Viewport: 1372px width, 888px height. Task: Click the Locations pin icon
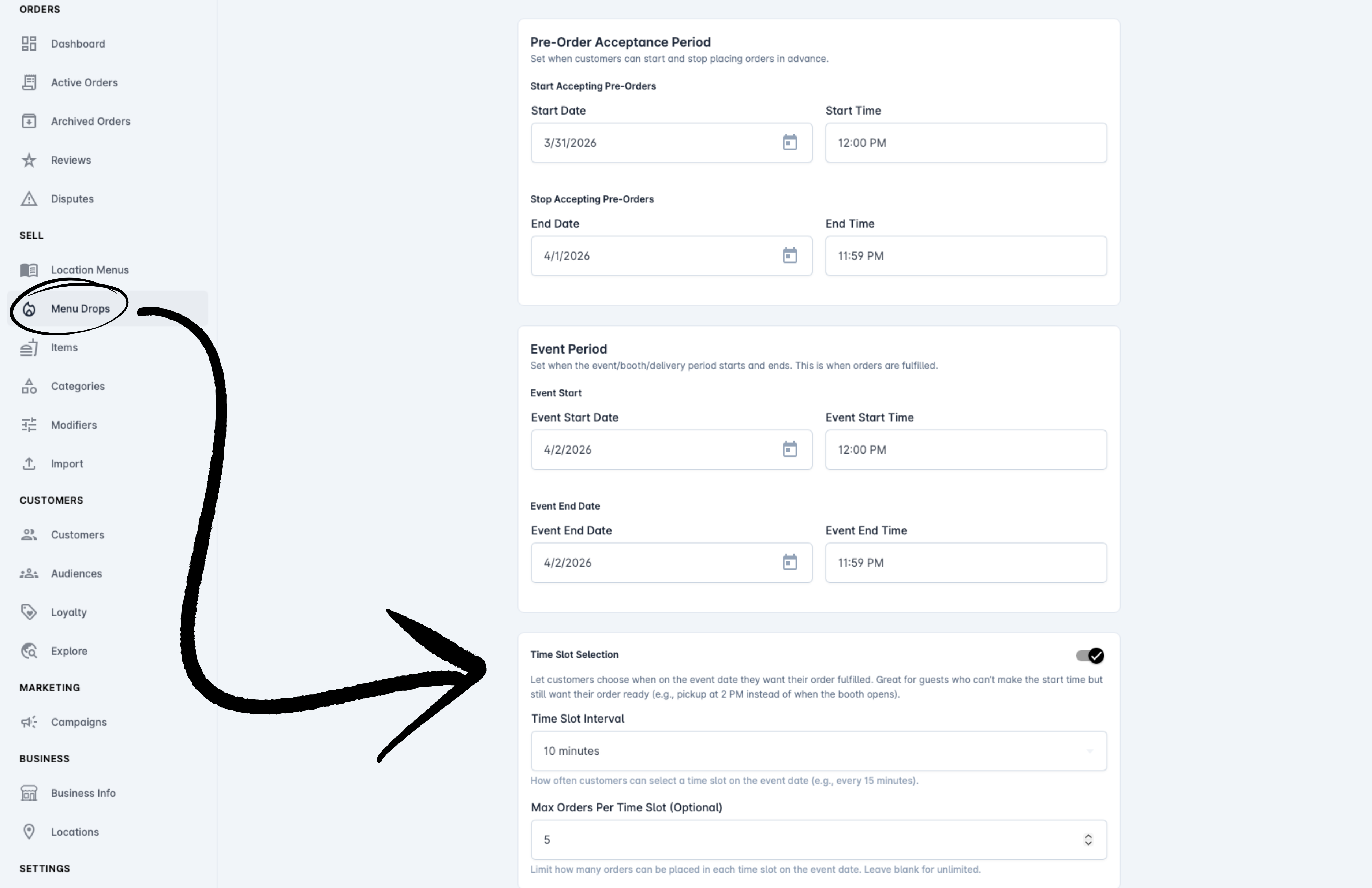29,832
